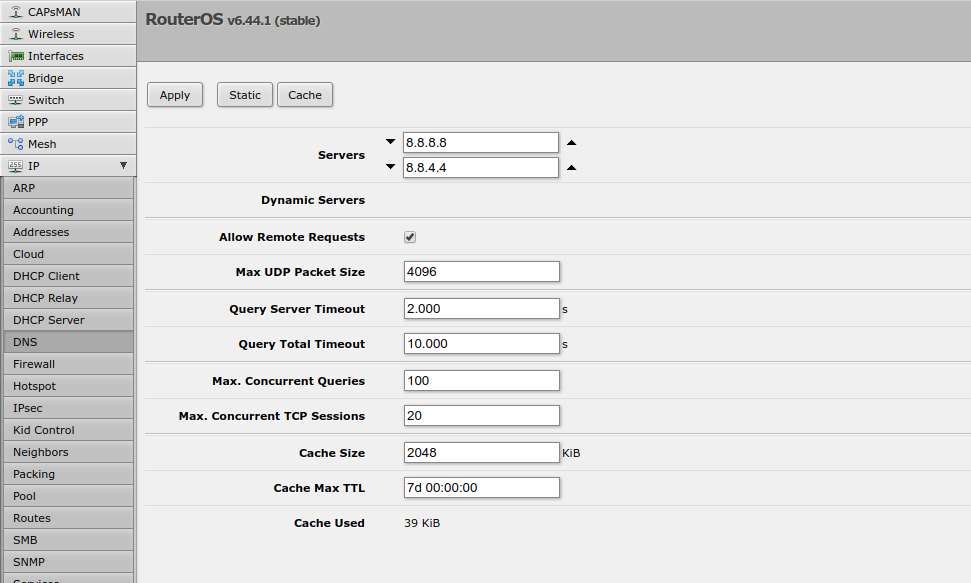Click the Max UDP Packet Size field
The width and height of the screenshot is (971, 583).
tap(482, 271)
